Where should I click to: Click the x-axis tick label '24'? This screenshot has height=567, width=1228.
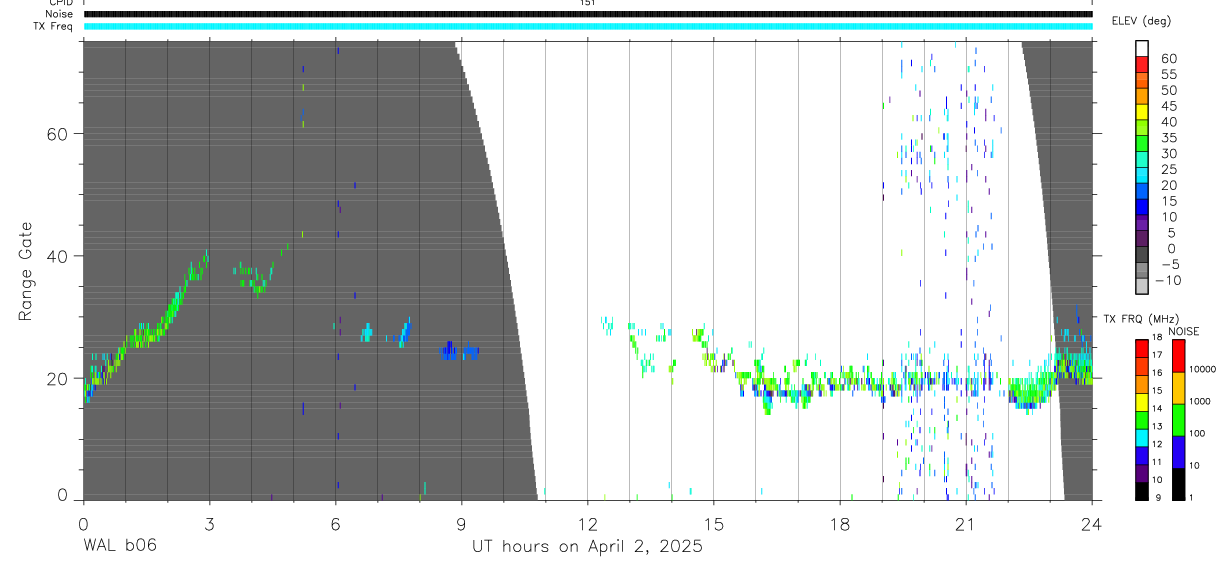pyautogui.click(x=1091, y=523)
